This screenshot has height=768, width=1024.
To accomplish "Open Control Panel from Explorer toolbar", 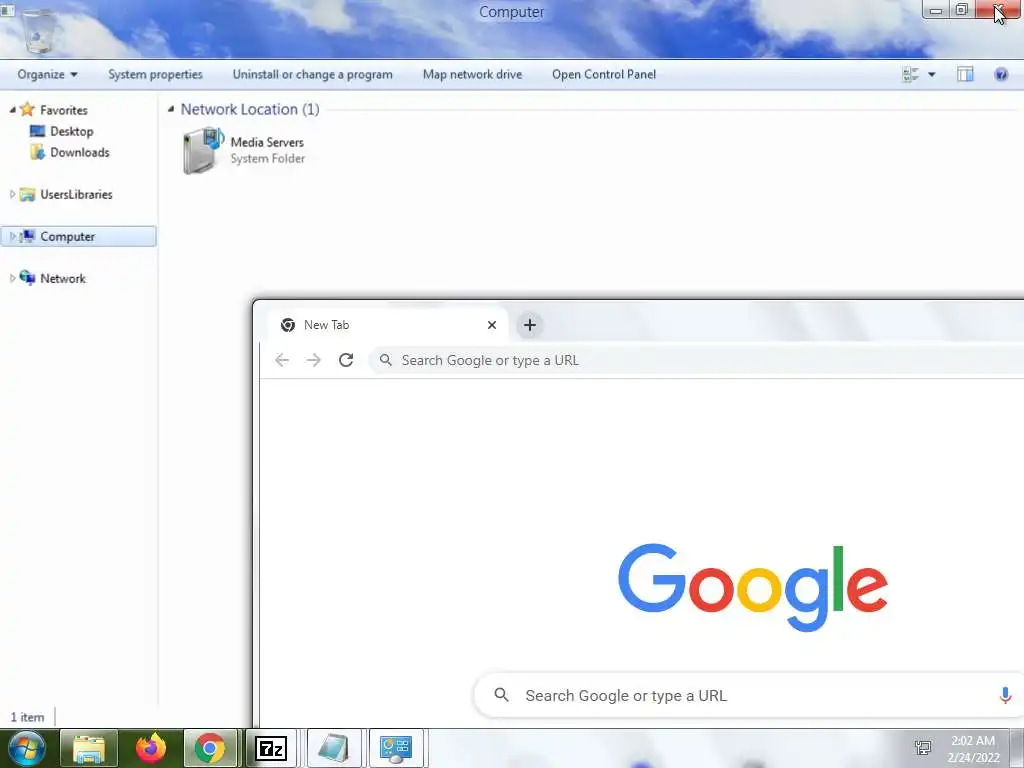I will pyautogui.click(x=604, y=74).
